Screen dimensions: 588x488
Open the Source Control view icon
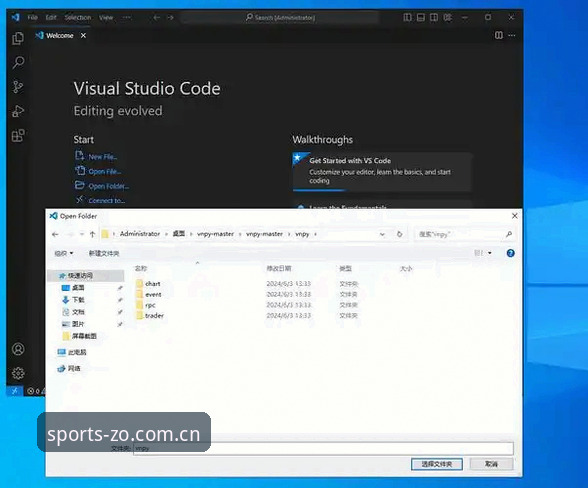[18, 87]
